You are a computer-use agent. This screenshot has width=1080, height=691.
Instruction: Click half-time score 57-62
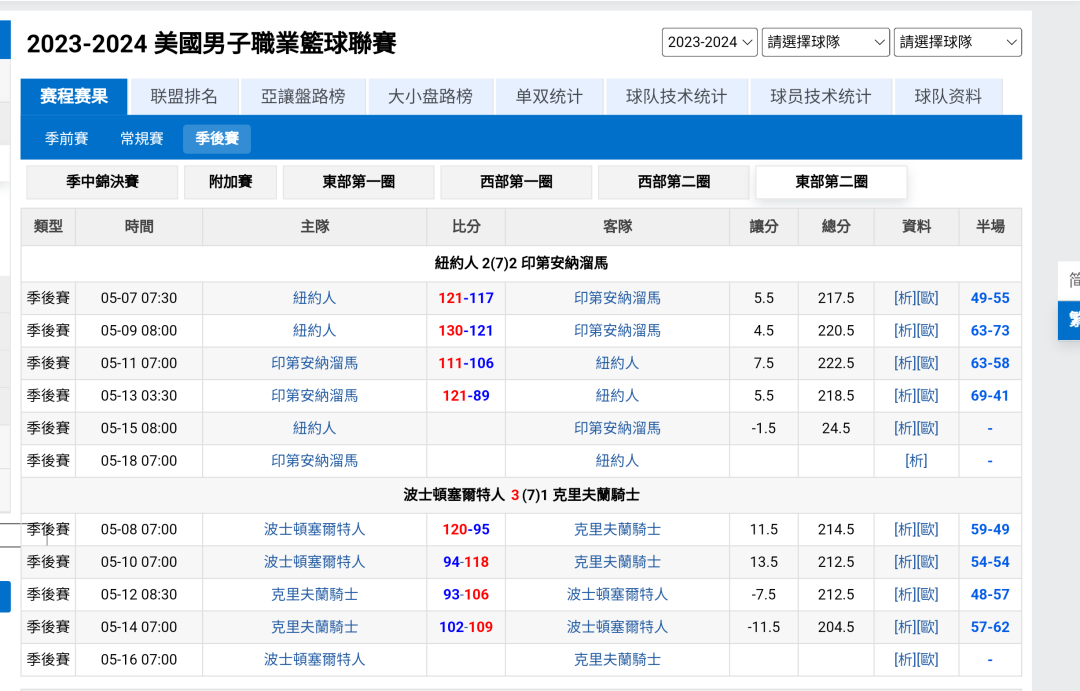coord(990,627)
